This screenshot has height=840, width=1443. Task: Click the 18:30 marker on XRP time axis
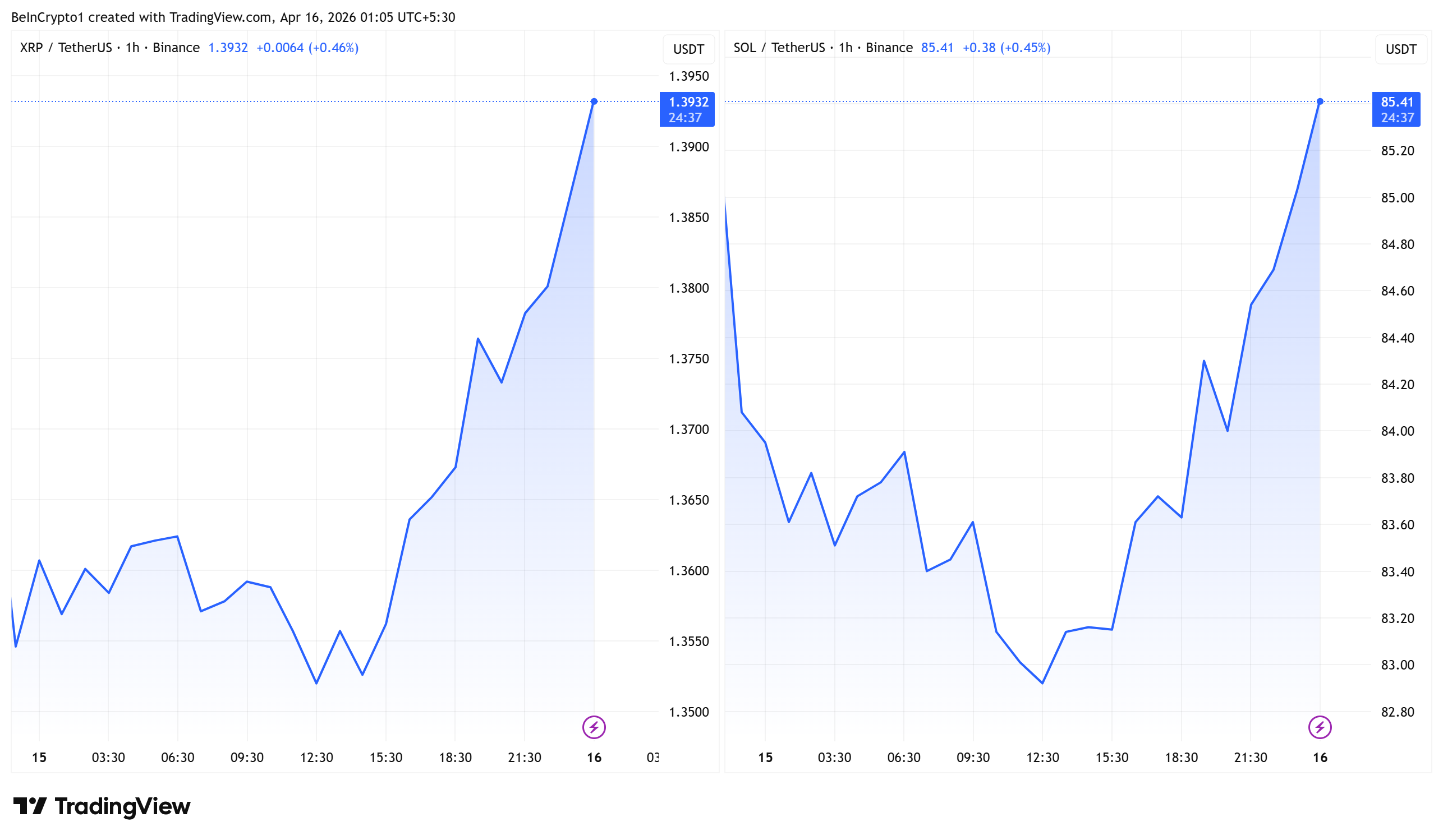click(454, 758)
